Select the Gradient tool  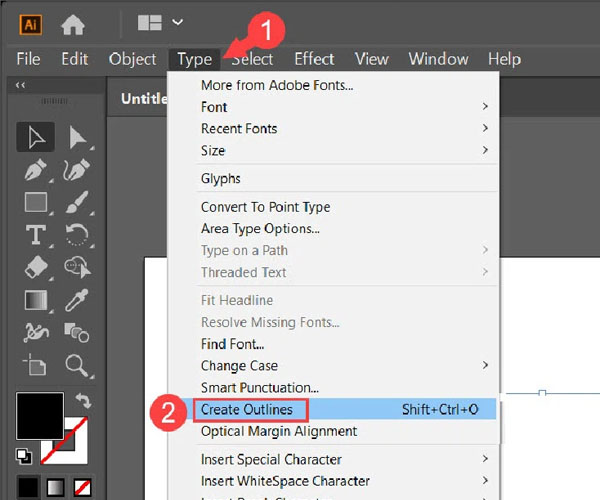click(36, 300)
